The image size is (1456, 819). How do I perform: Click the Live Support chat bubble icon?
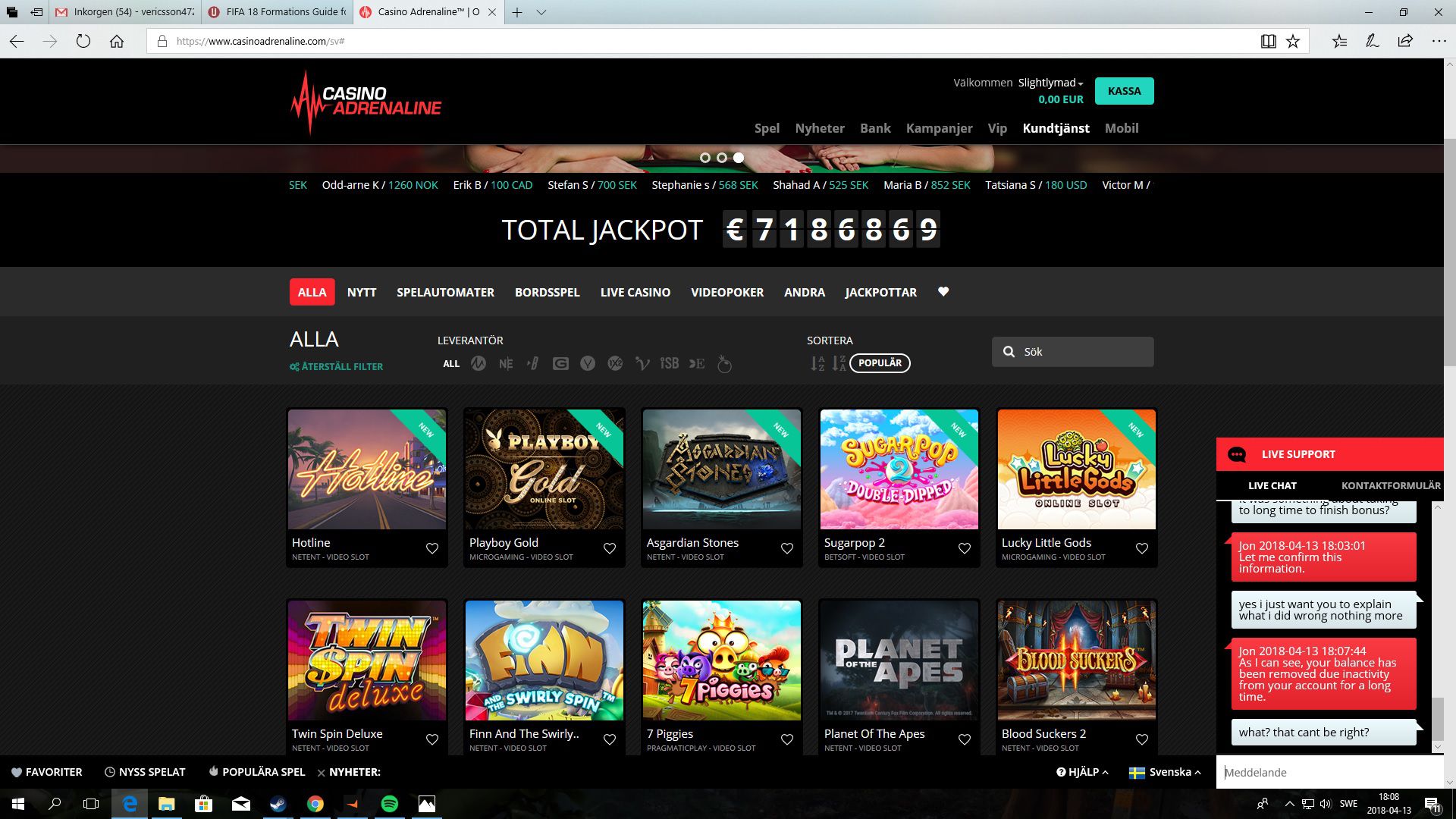[1237, 454]
